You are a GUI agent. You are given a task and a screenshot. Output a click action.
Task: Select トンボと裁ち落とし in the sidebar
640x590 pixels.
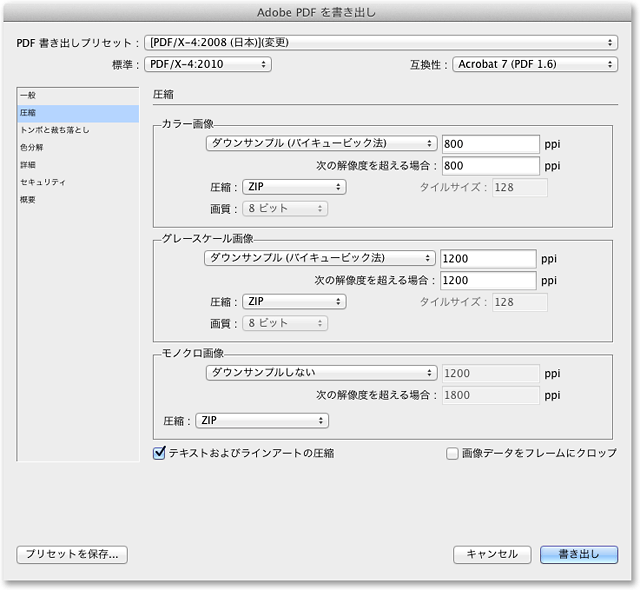coord(55,130)
